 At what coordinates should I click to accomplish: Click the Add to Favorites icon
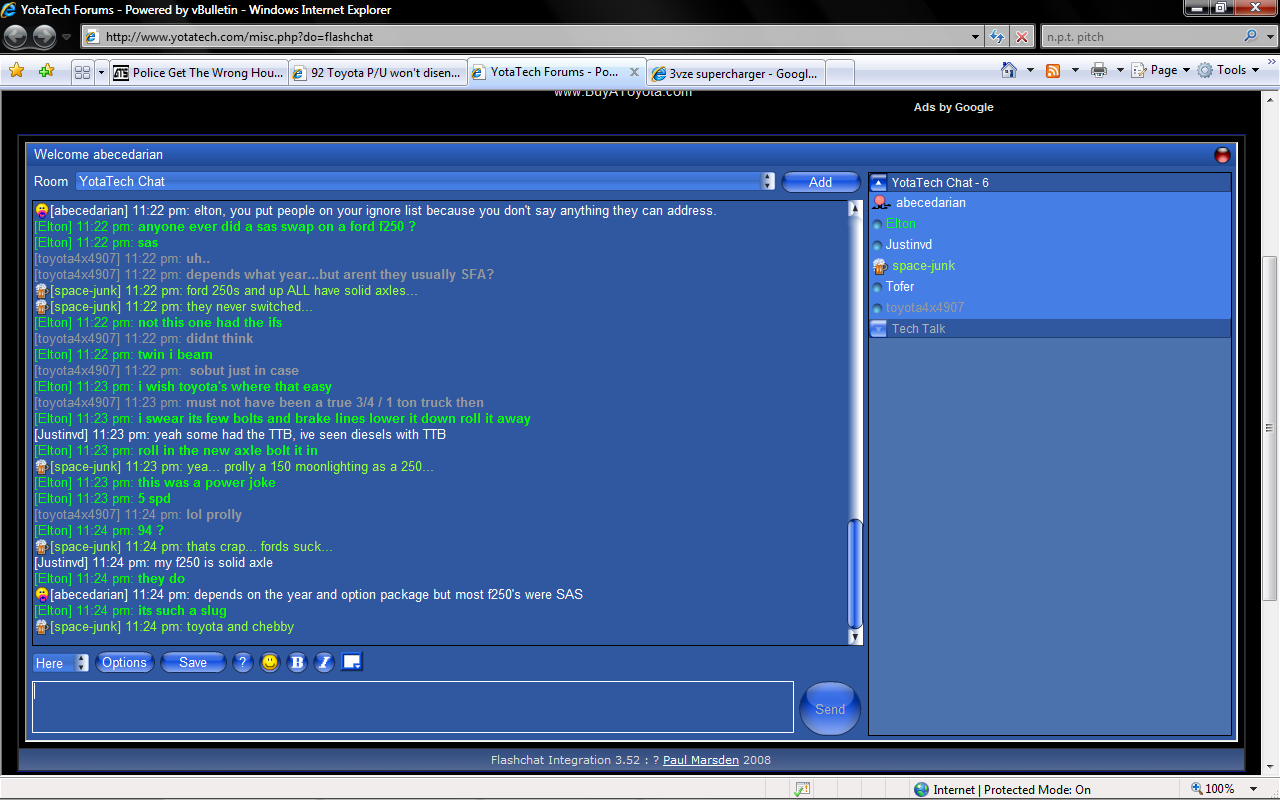(46, 71)
